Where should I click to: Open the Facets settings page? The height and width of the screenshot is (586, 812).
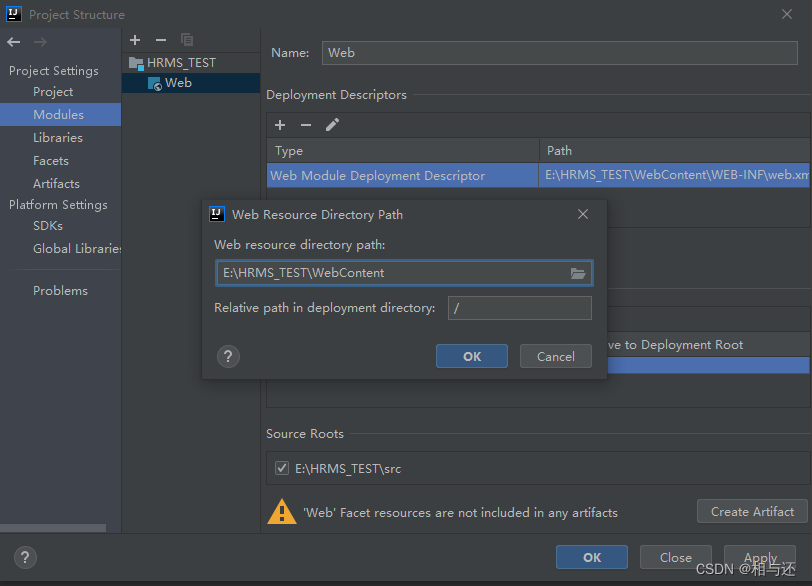pos(51,160)
